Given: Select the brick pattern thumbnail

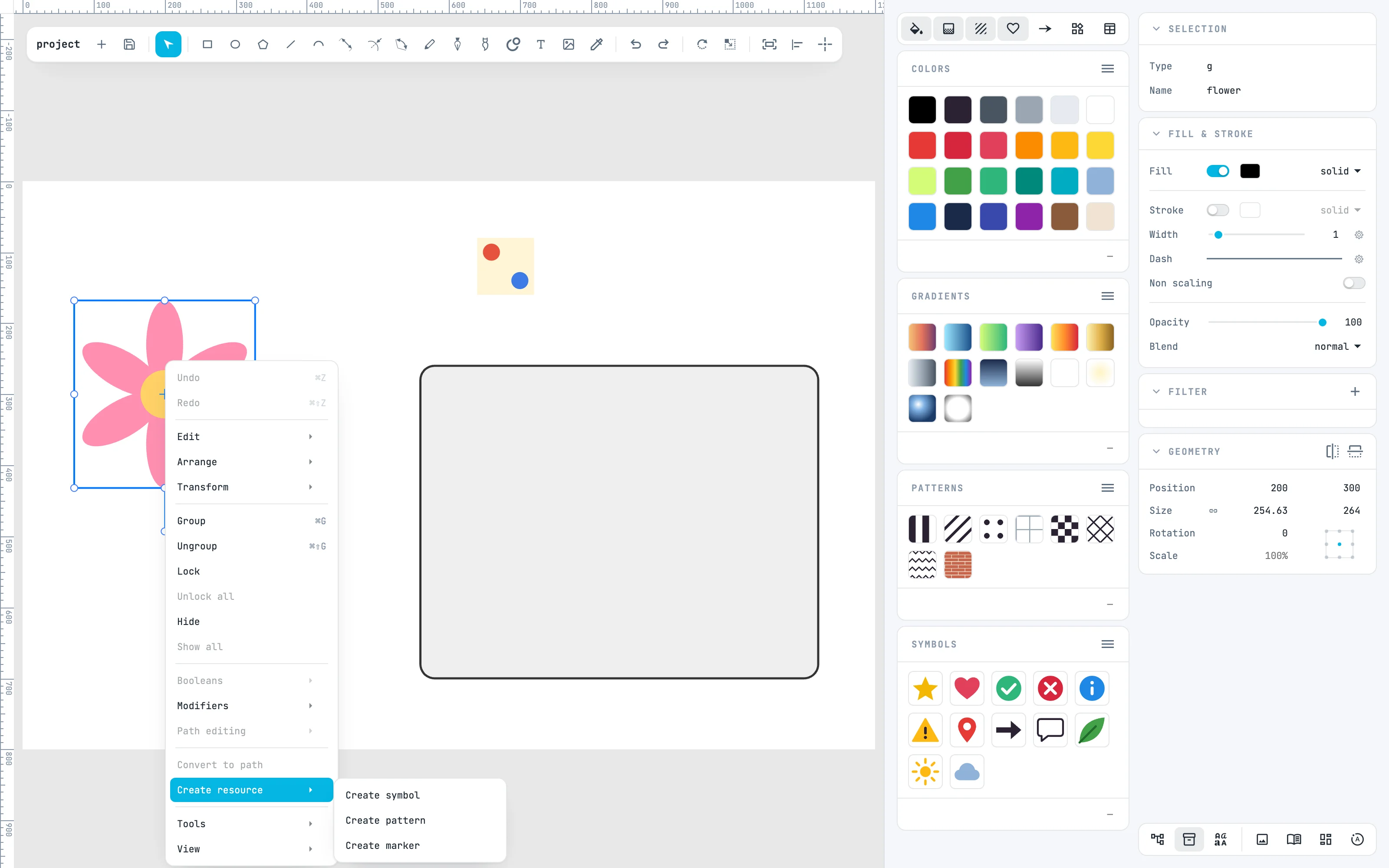Looking at the screenshot, I should pos(958,565).
